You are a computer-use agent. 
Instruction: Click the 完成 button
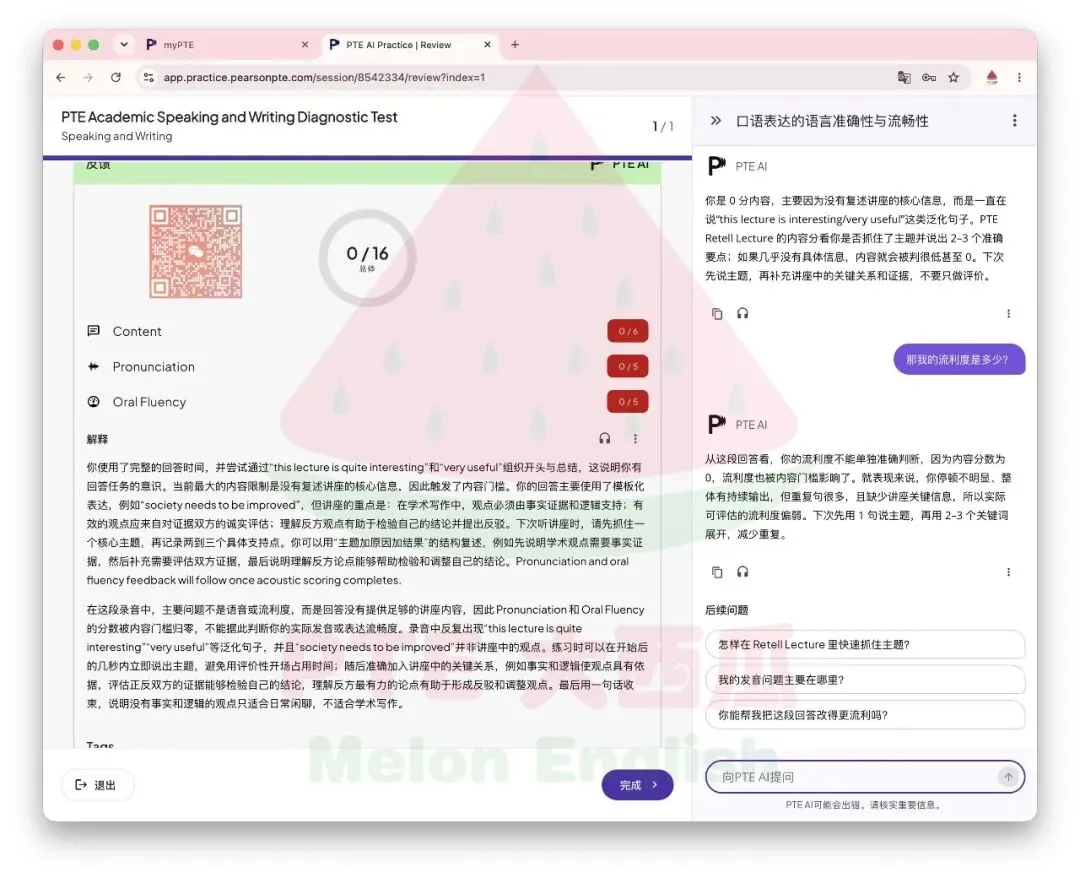[637, 785]
